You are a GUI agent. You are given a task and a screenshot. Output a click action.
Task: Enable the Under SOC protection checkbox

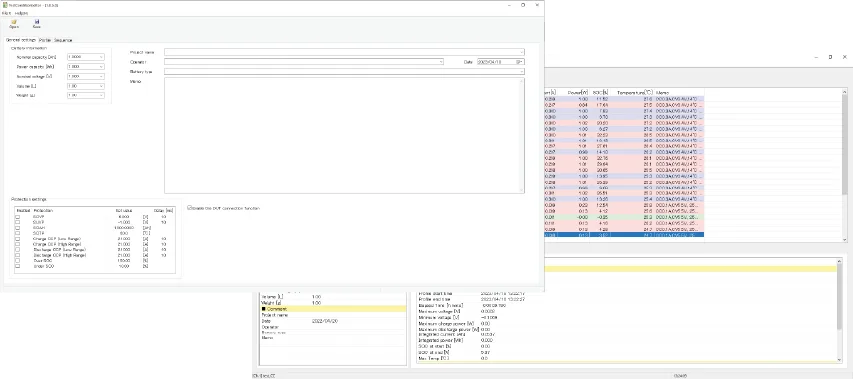point(17,266)
